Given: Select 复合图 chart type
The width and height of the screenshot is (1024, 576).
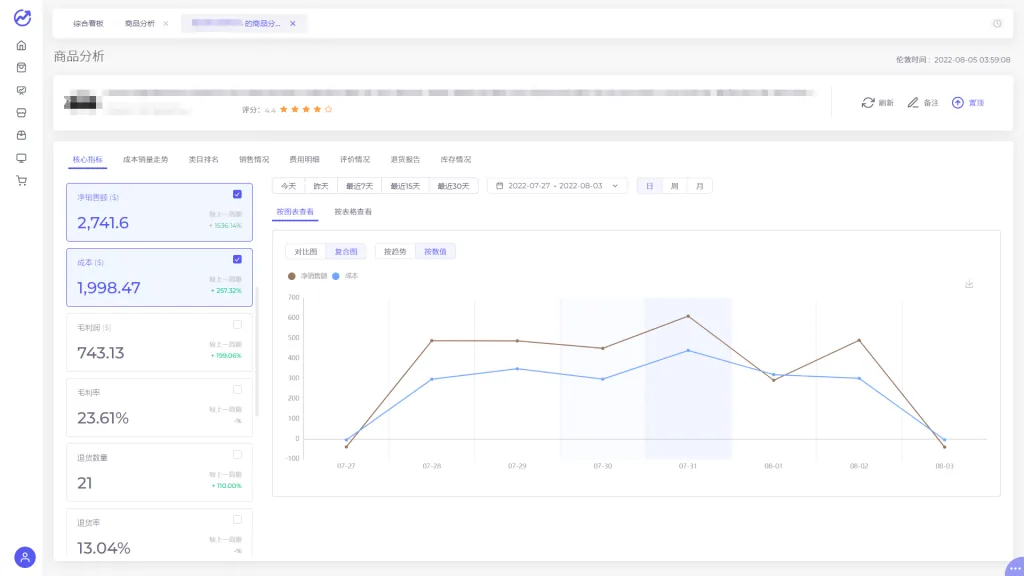Looking at the screenshot, I should click(346, 251).
